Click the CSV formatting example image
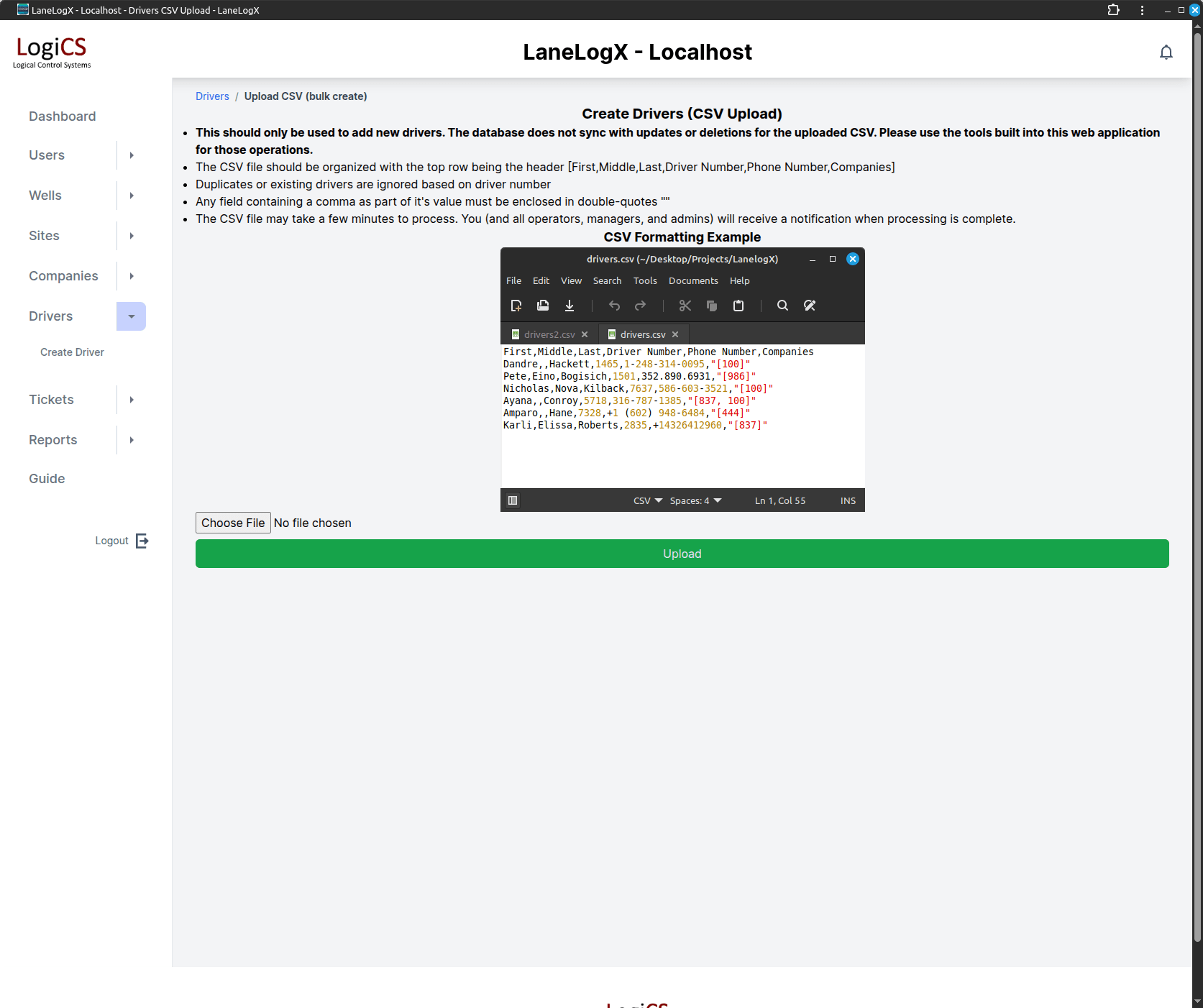This screenshot has height=1008, width=1203. 682,380
